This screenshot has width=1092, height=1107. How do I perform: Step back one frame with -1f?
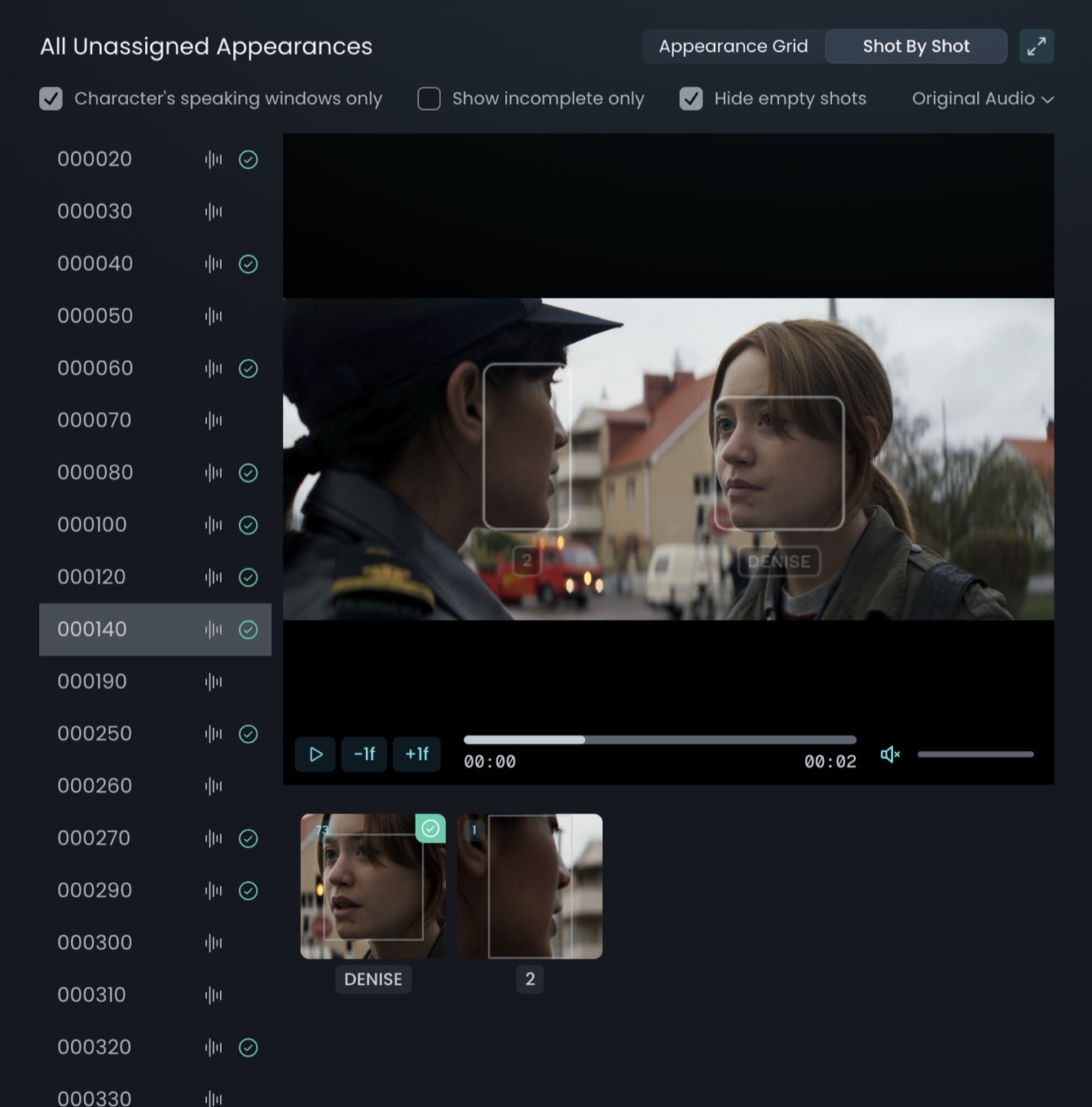click(x=364, y=754)
